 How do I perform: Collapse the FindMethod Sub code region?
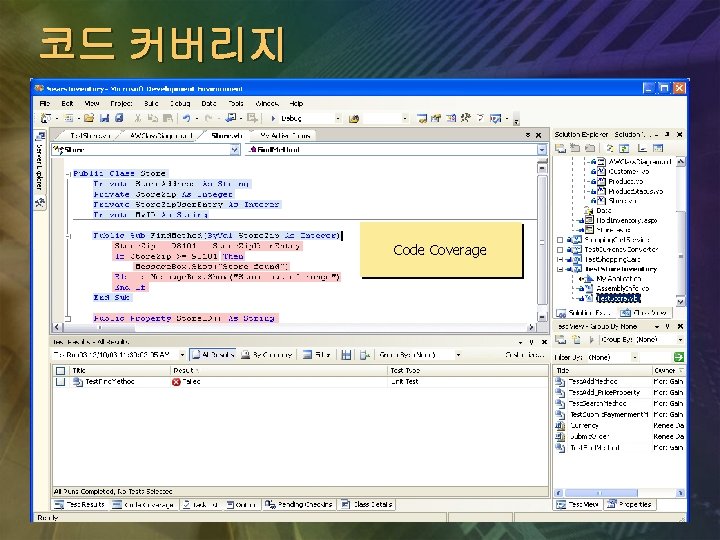click(68, 236)
